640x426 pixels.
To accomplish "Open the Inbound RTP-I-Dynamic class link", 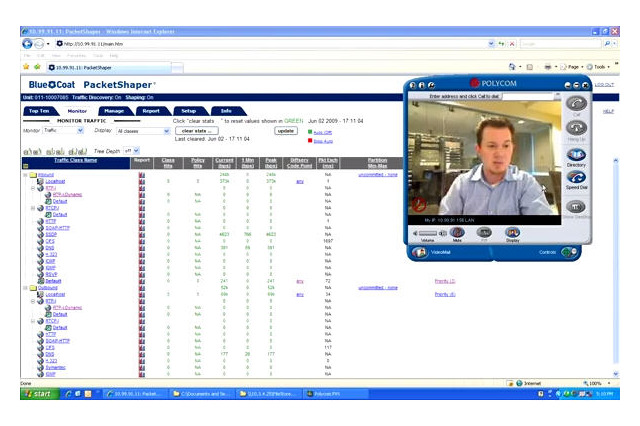I will [x=67, y=195].
